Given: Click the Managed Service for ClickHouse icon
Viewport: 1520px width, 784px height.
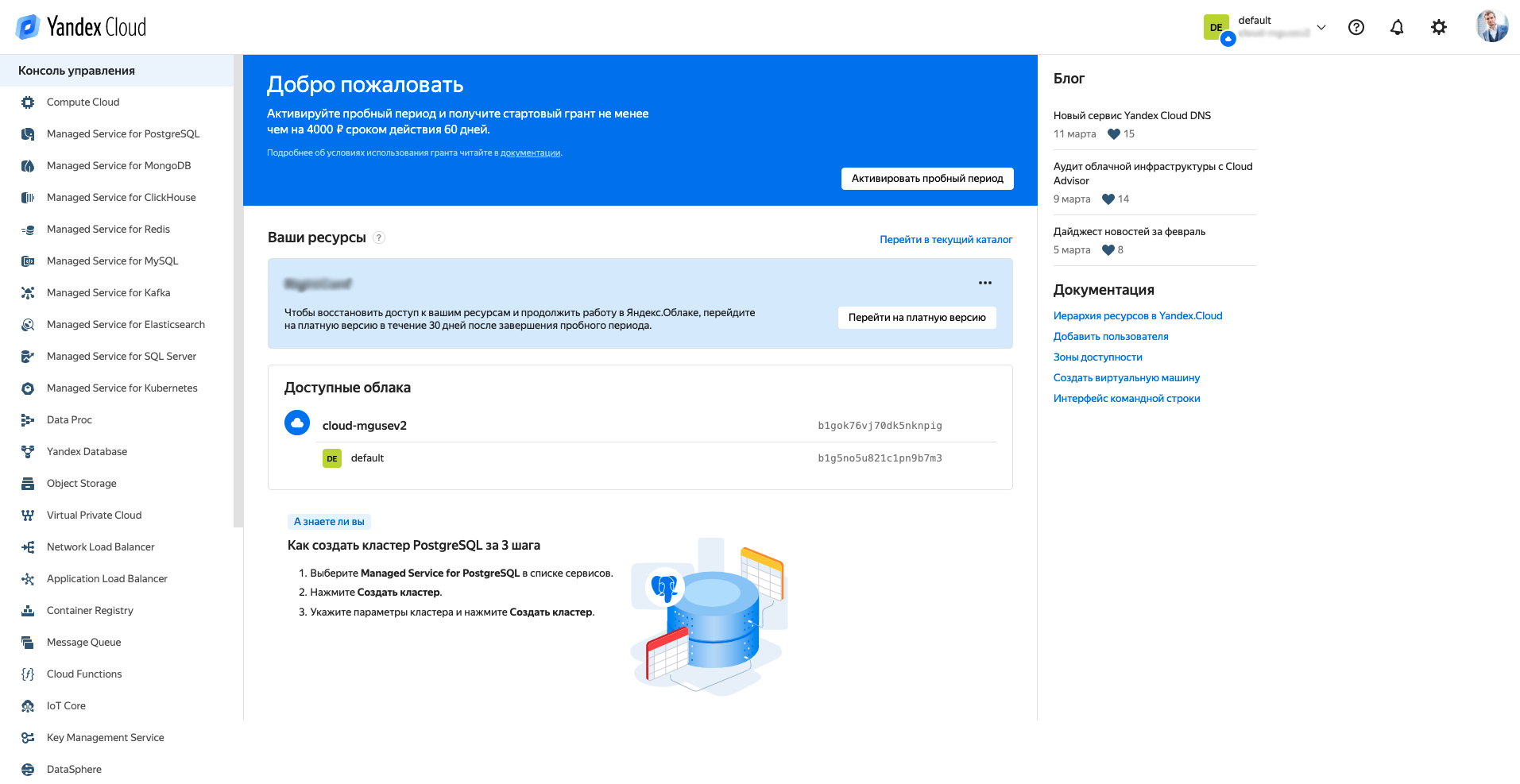Looking at the screenshot, I should pos(28,198).
